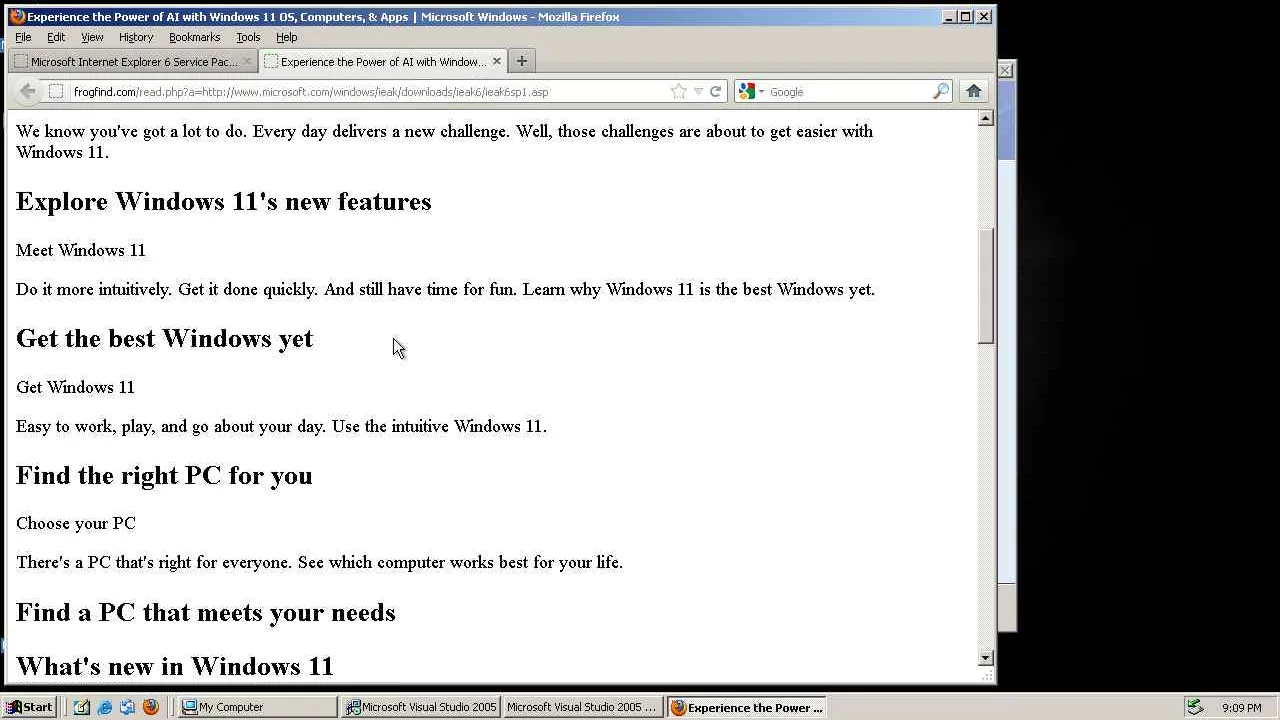Image resolution: width=1280 pixels, height=720 pixels.
Task: Click the vertical scrollbar thumb
Action: (986, 286)
